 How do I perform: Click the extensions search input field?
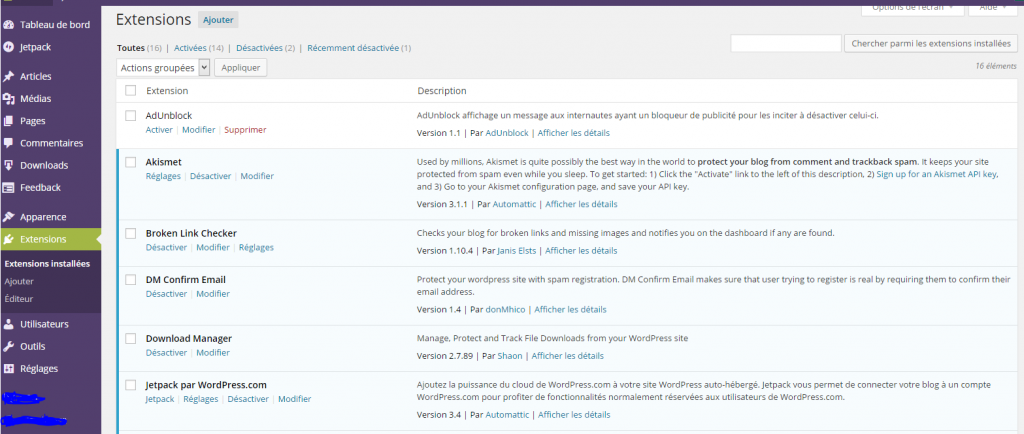[784, 44]
